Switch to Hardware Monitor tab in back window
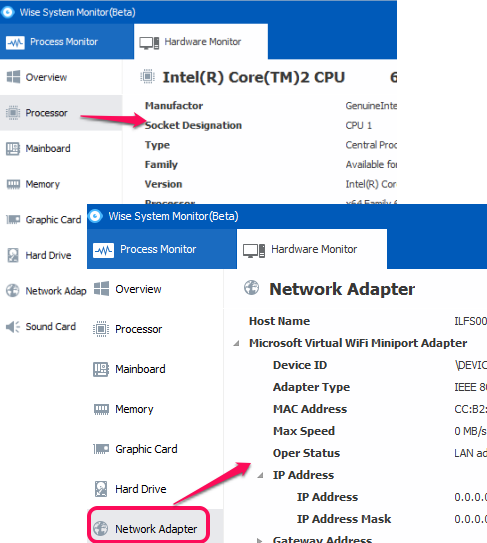The image size is (487, 543). click(x=201, y=42)
